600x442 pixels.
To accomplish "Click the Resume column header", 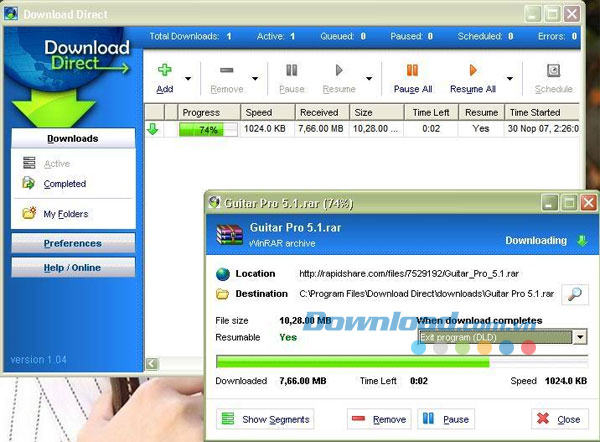I will coord(481,112).
